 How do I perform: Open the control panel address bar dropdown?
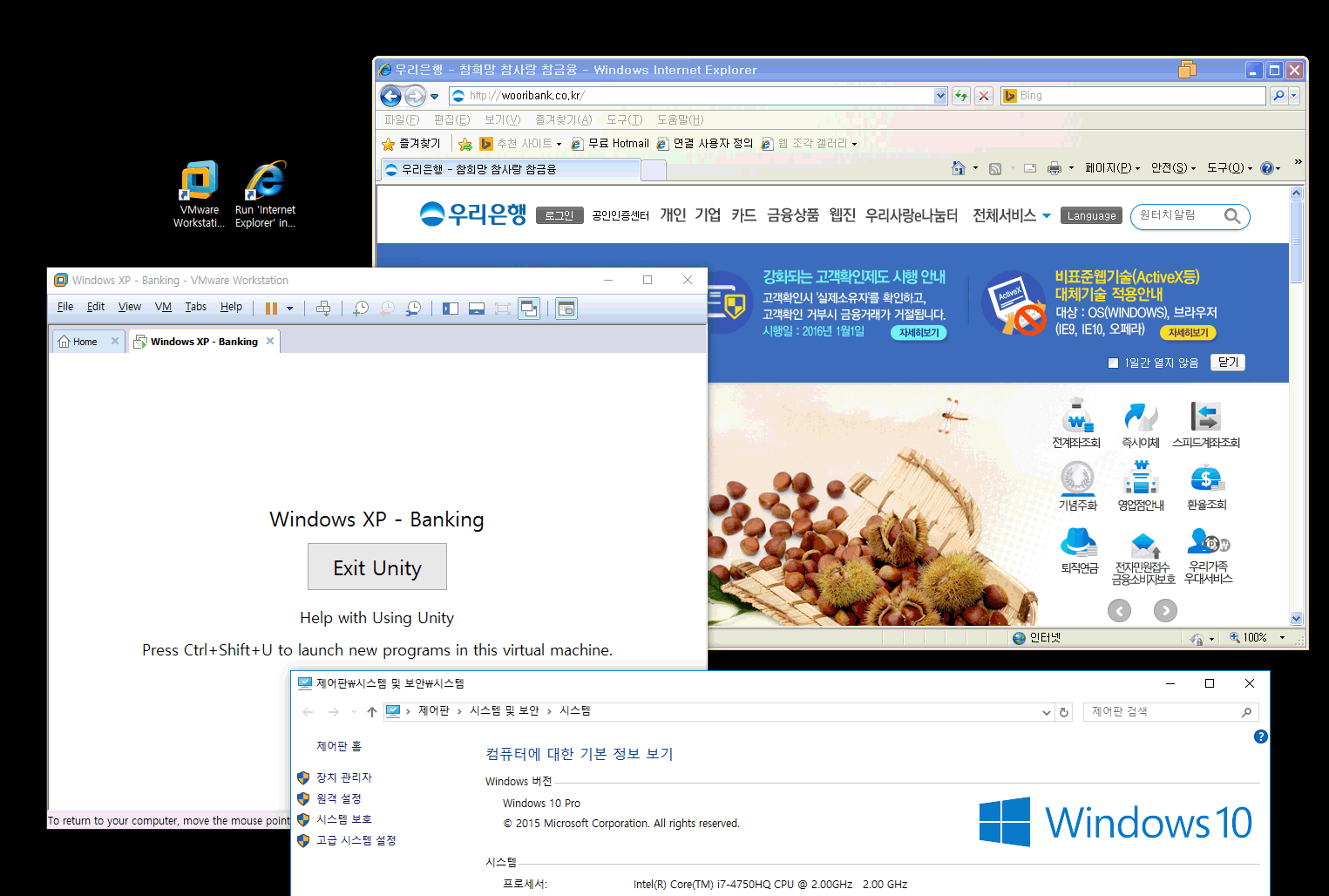click(x=1047, y=712)
